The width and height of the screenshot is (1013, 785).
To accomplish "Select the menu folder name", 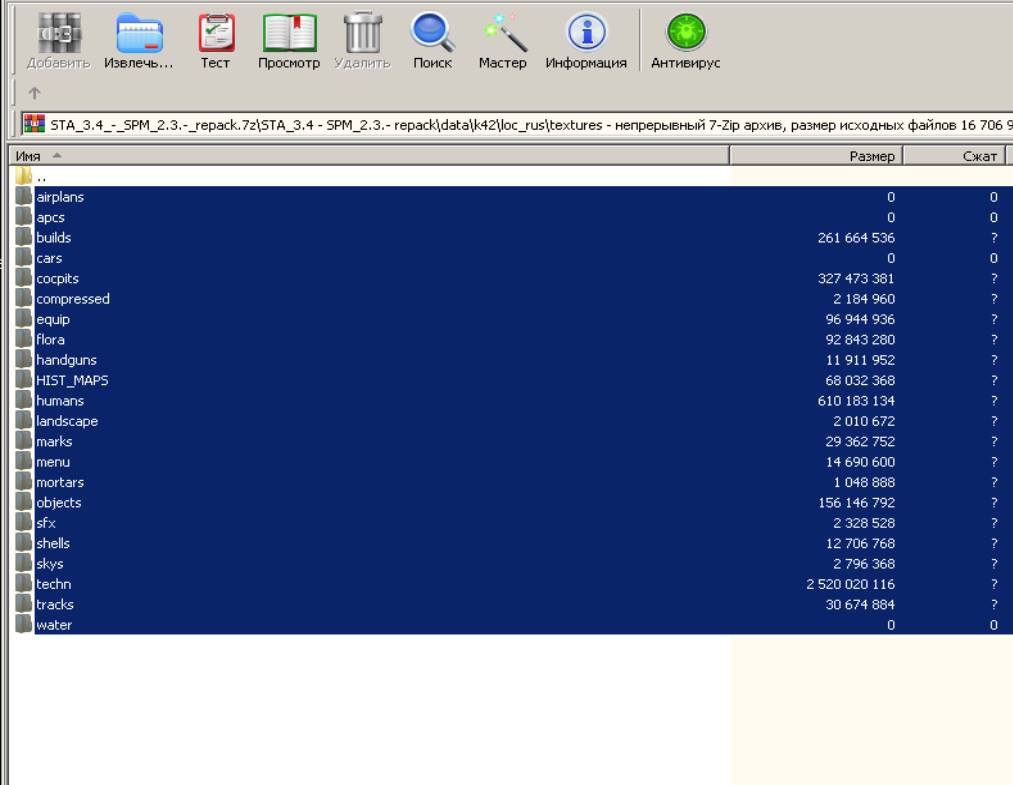I will (x=53, y=462).
